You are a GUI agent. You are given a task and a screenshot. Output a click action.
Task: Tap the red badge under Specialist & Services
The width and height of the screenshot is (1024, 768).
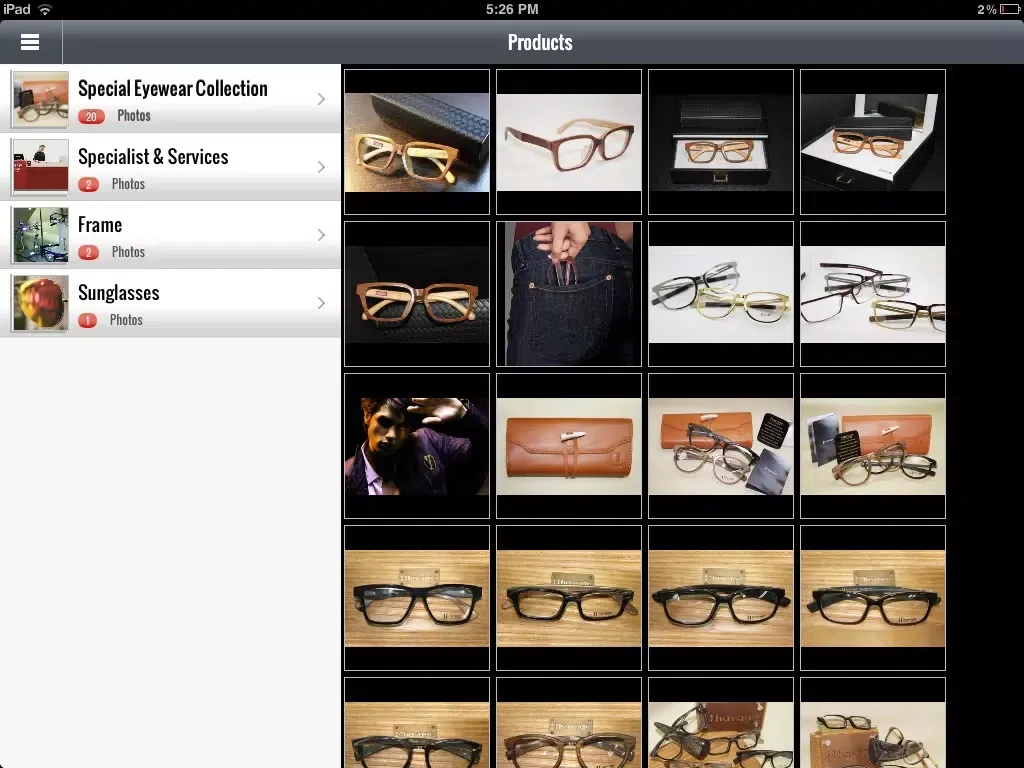pyautogui.click(x=89, y=184)
